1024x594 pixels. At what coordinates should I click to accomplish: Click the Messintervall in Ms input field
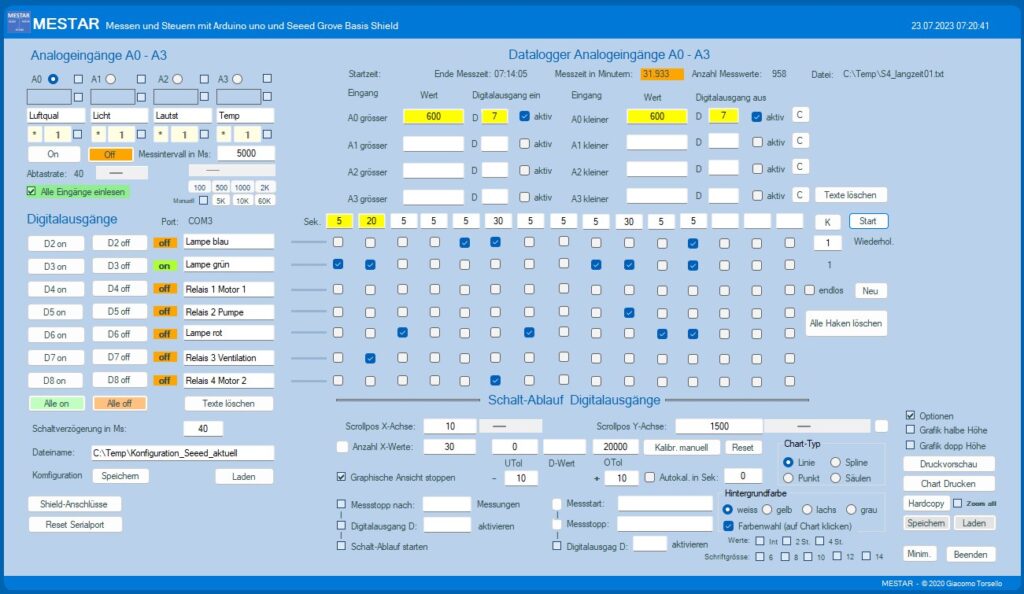coord(246,154)
